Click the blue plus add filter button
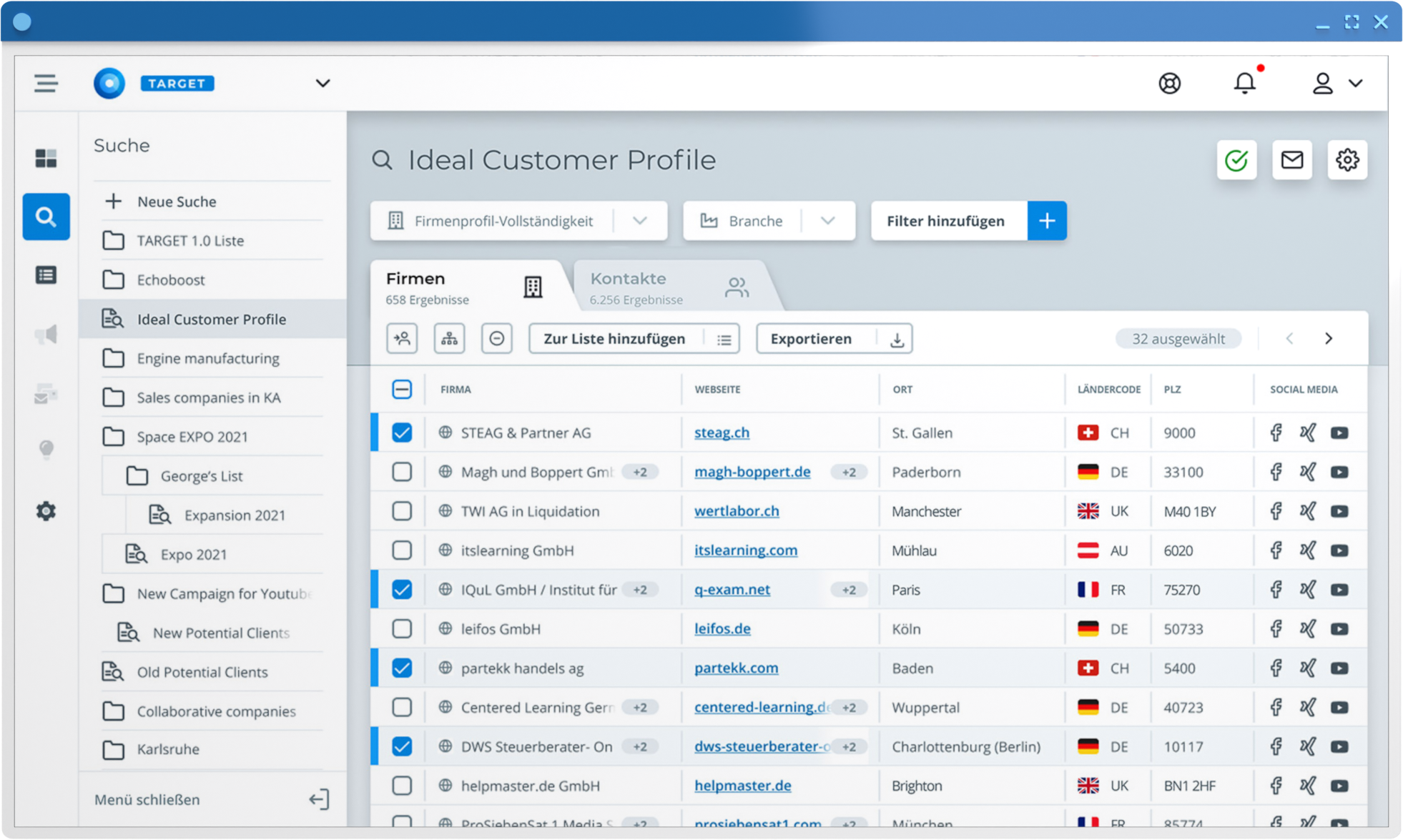Viewport: 1403px width, 840px height. click(1047, 221)
